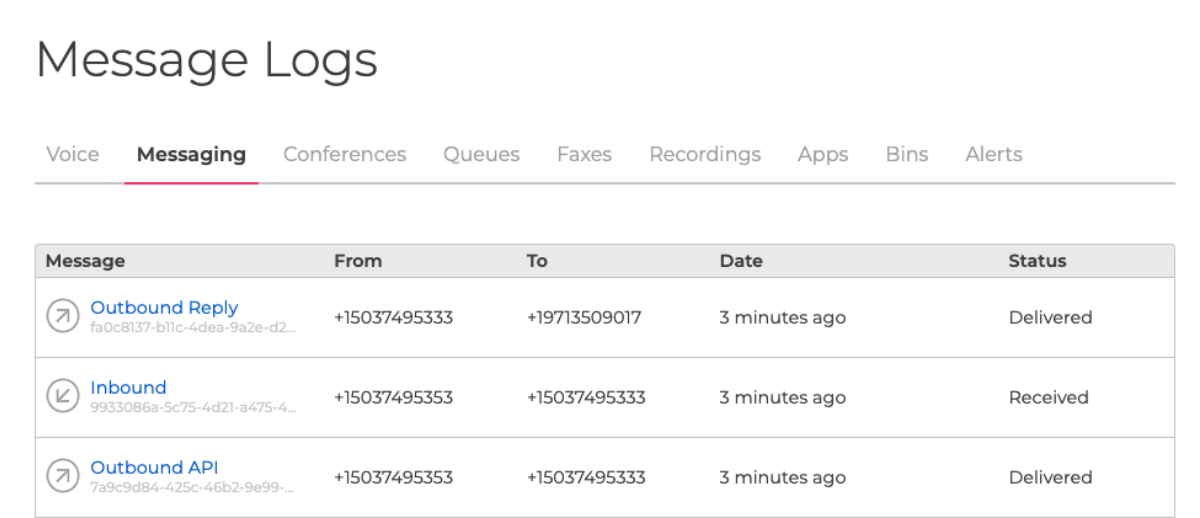Select the Apps tab

click(823, 155)
